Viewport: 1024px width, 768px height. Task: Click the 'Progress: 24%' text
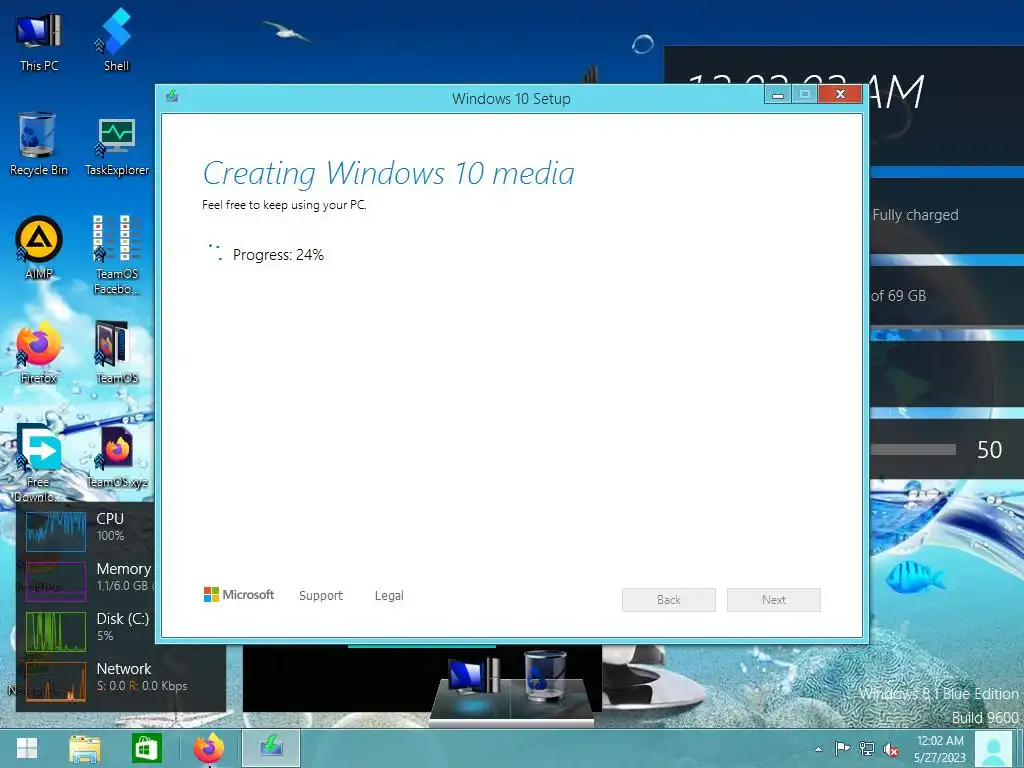tap(278, 255)
